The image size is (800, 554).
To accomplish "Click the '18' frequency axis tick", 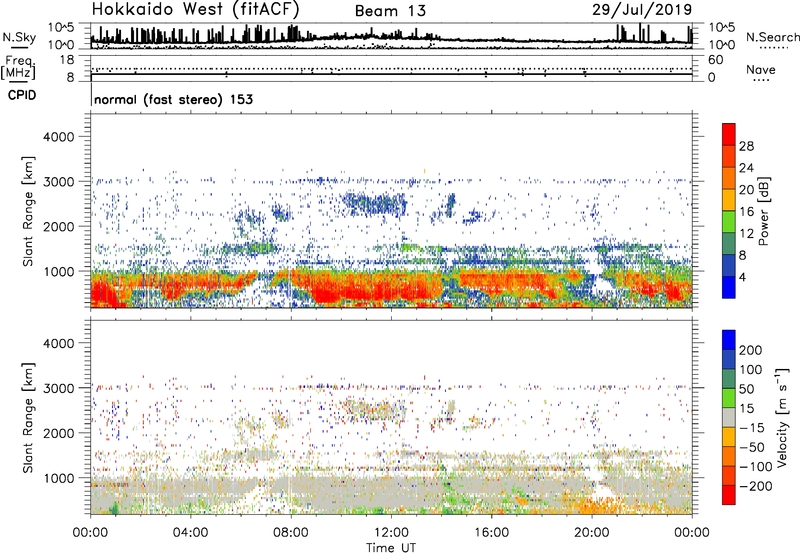I will (x=67, y=60).
